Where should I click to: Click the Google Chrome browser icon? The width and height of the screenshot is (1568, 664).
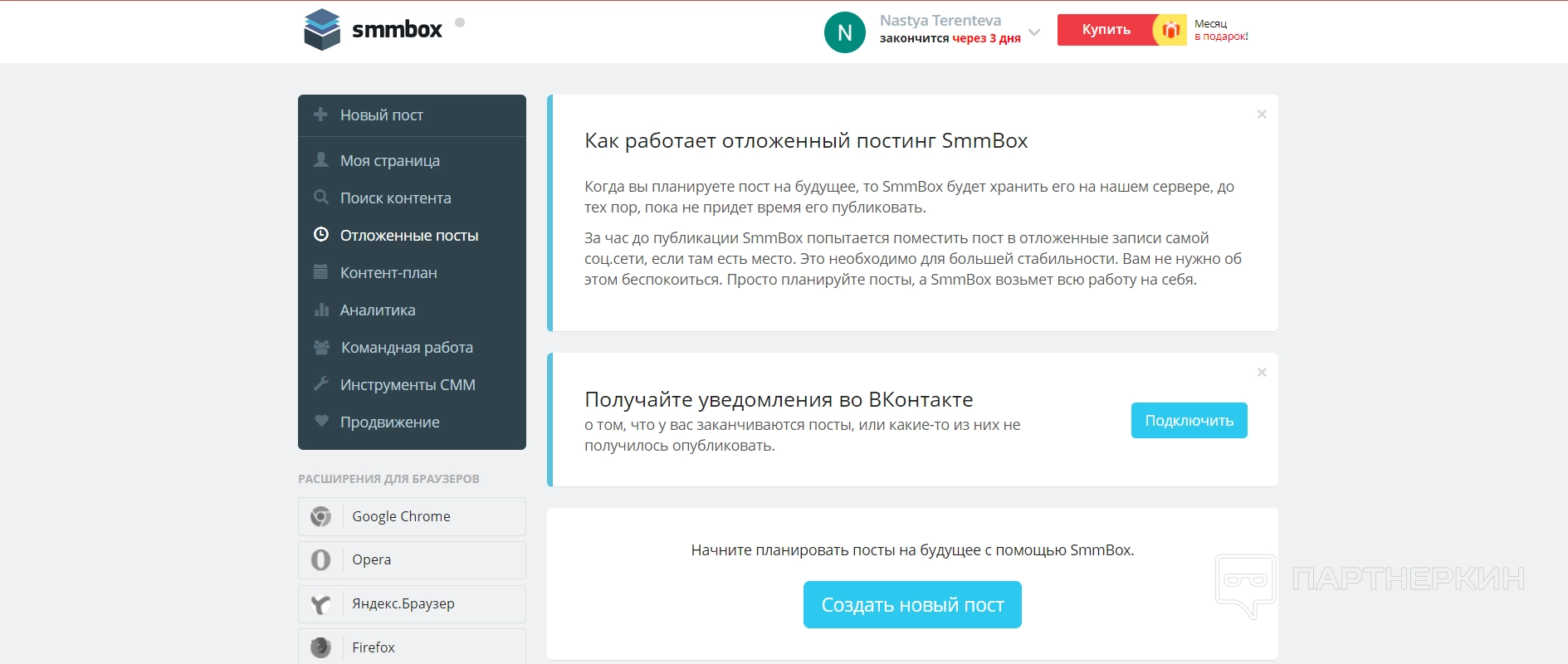pyautogui.click(x=321, y=516)
